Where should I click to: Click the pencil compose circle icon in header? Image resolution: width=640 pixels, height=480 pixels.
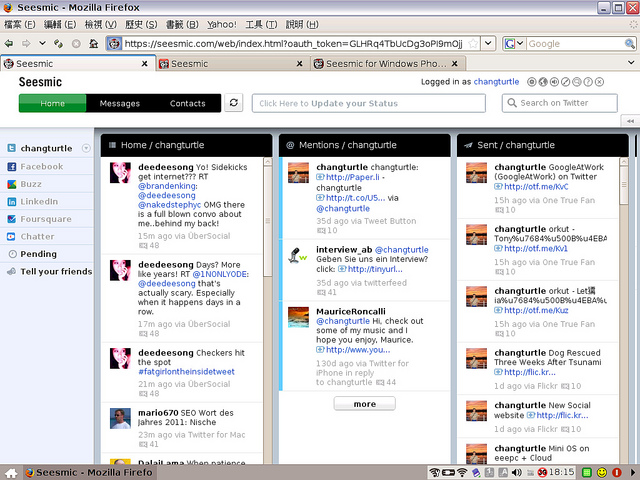565,82
